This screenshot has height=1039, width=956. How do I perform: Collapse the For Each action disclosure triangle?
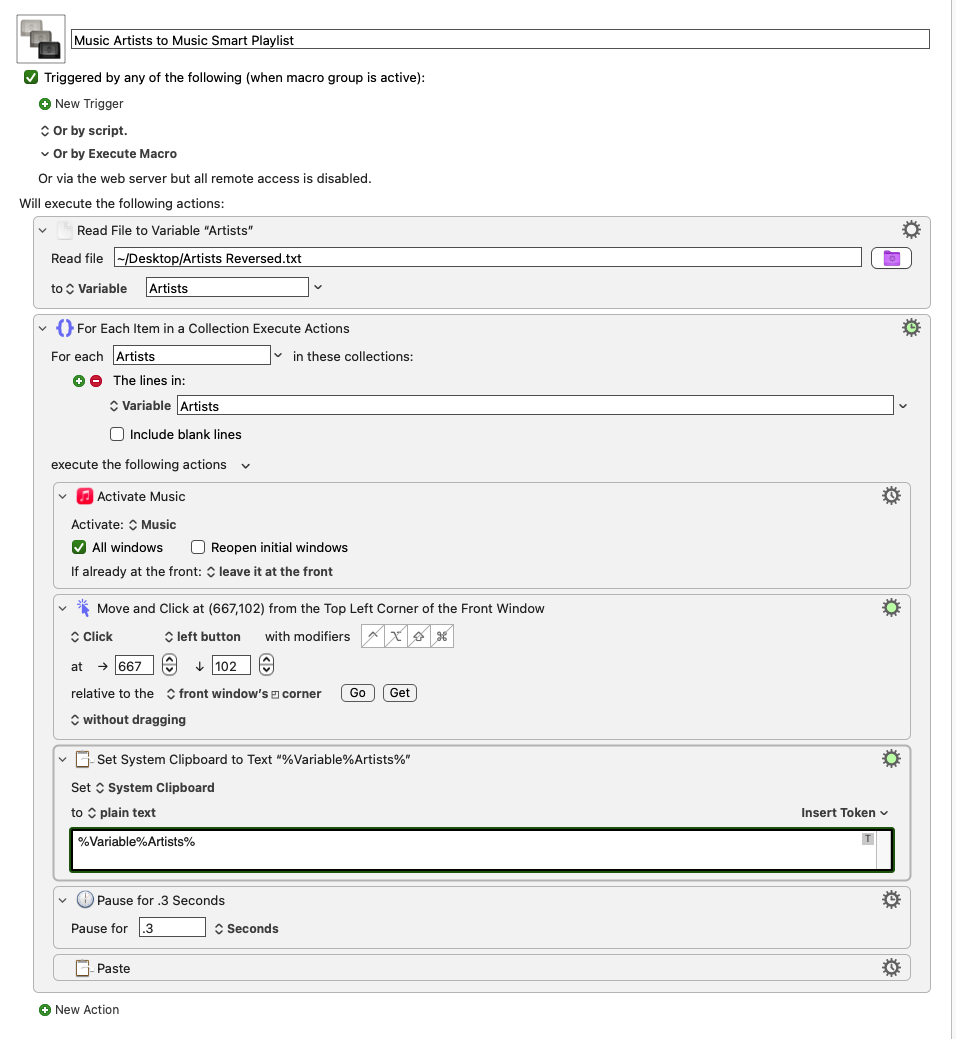coord(43,328)
